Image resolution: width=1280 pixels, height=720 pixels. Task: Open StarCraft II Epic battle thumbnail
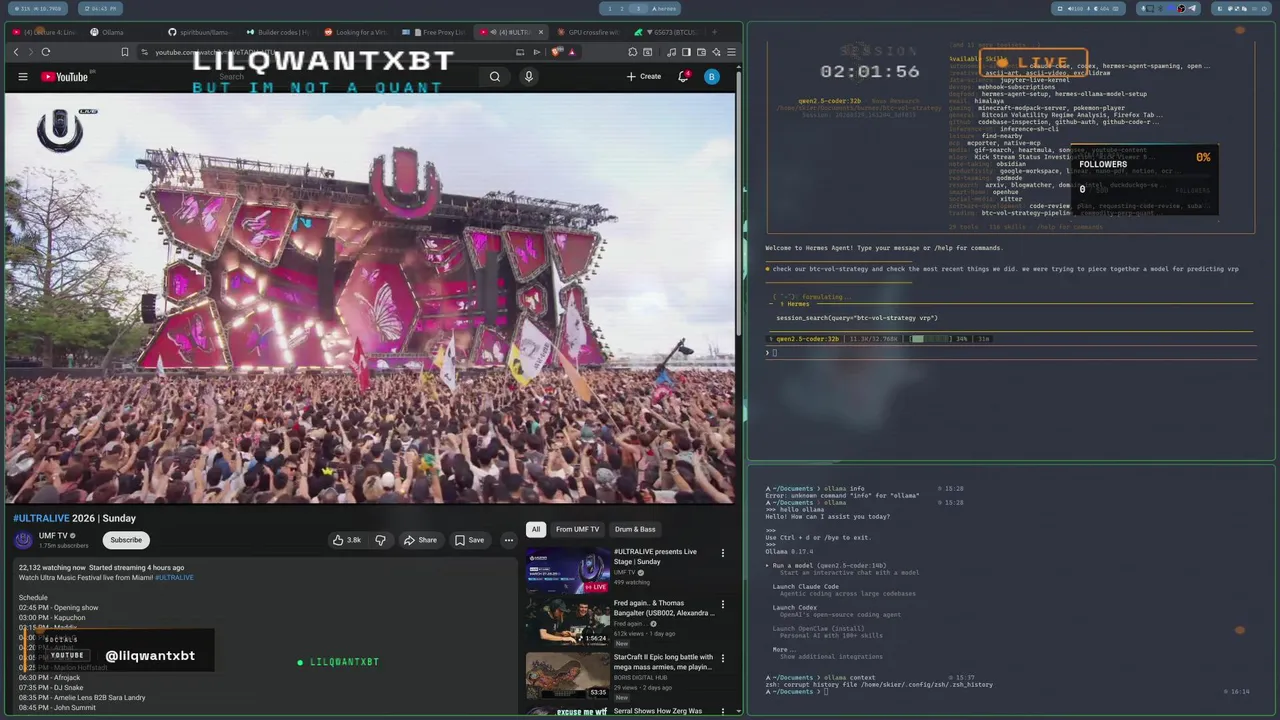pyautogui.click(x=568, y=675)
